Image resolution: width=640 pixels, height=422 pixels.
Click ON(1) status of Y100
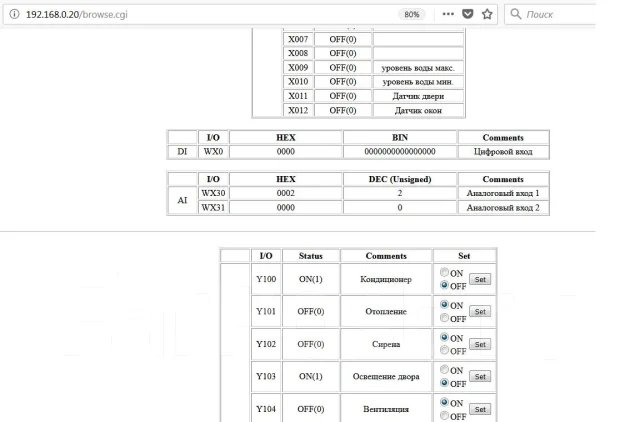pyautogui.click(x=311, y=279)
